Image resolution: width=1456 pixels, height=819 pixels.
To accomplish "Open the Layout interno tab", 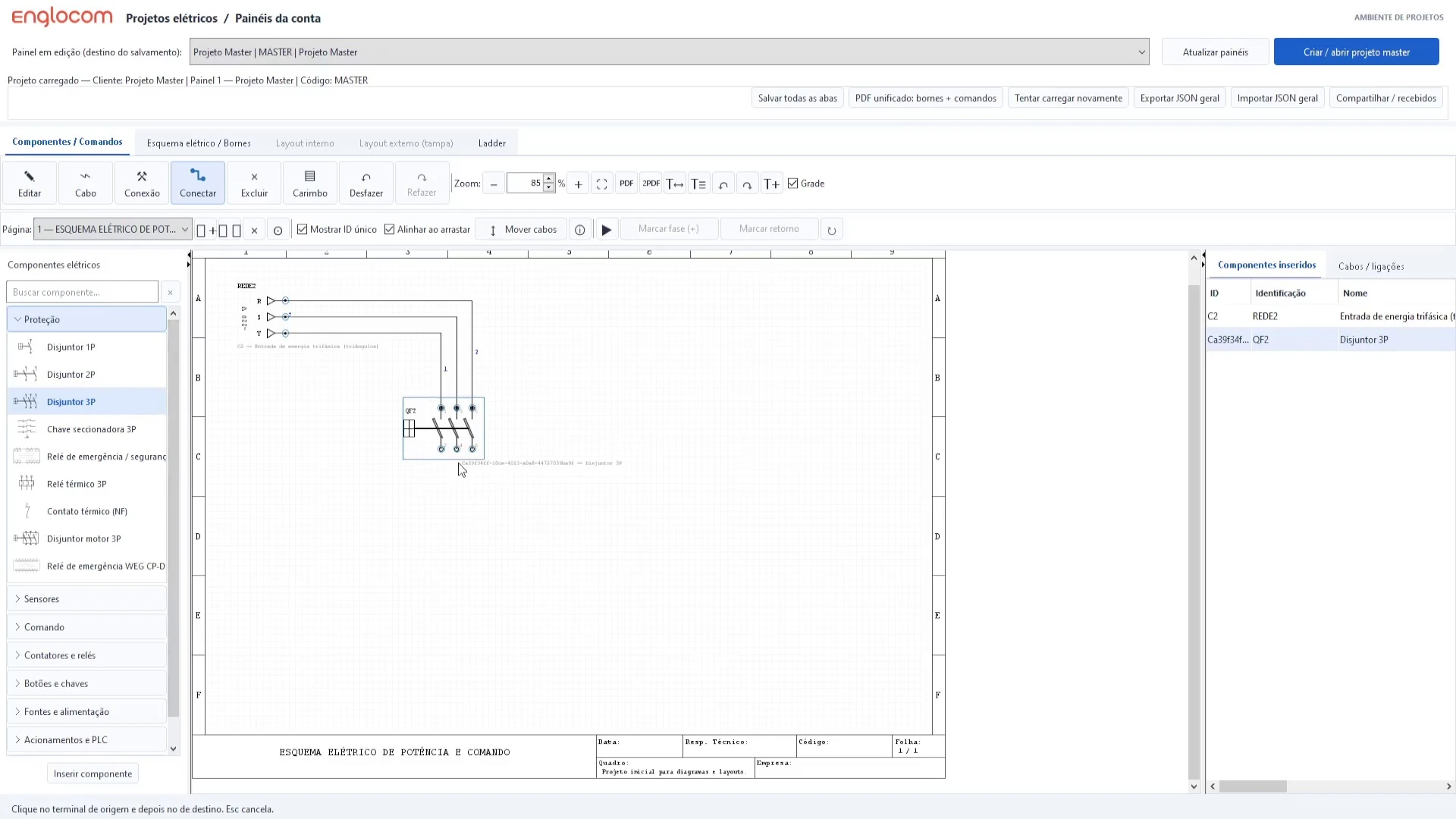I will pos(305,143).
